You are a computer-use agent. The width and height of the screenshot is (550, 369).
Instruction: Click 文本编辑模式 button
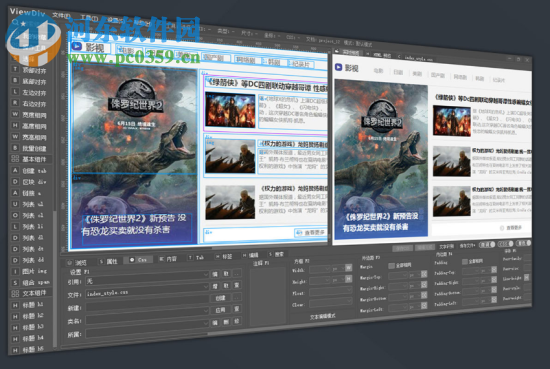tap(322, 317)
